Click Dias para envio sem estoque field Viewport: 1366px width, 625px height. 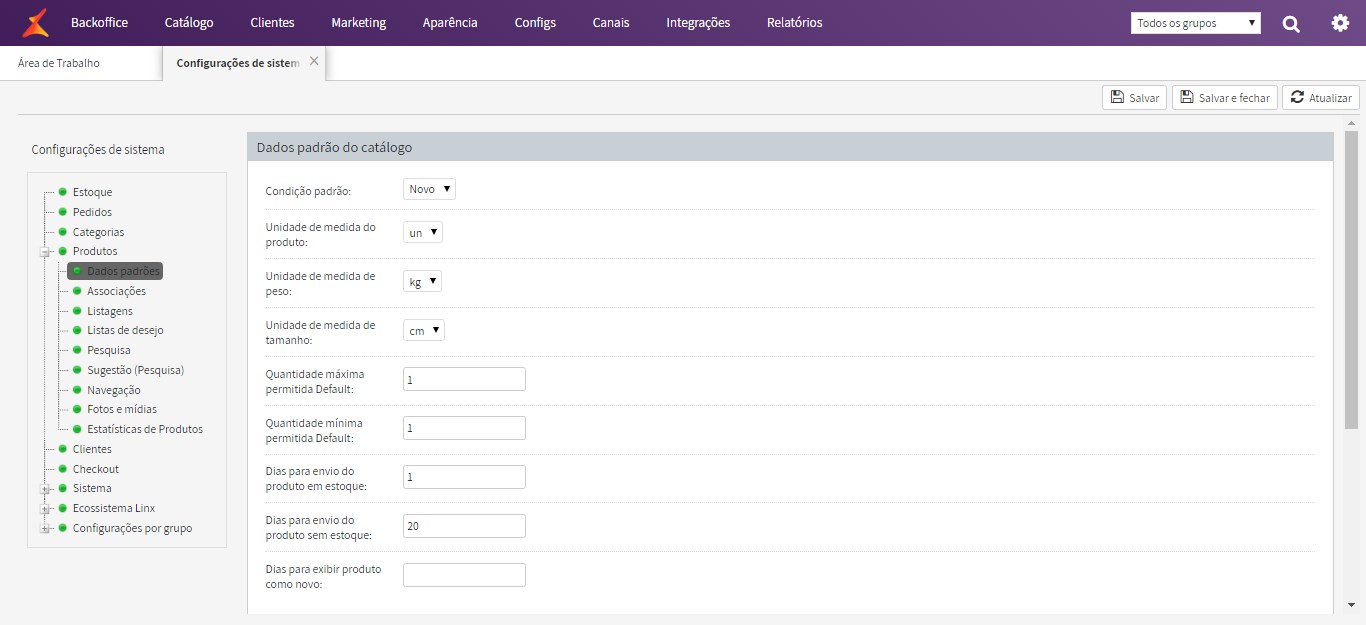tap(464, 526)
